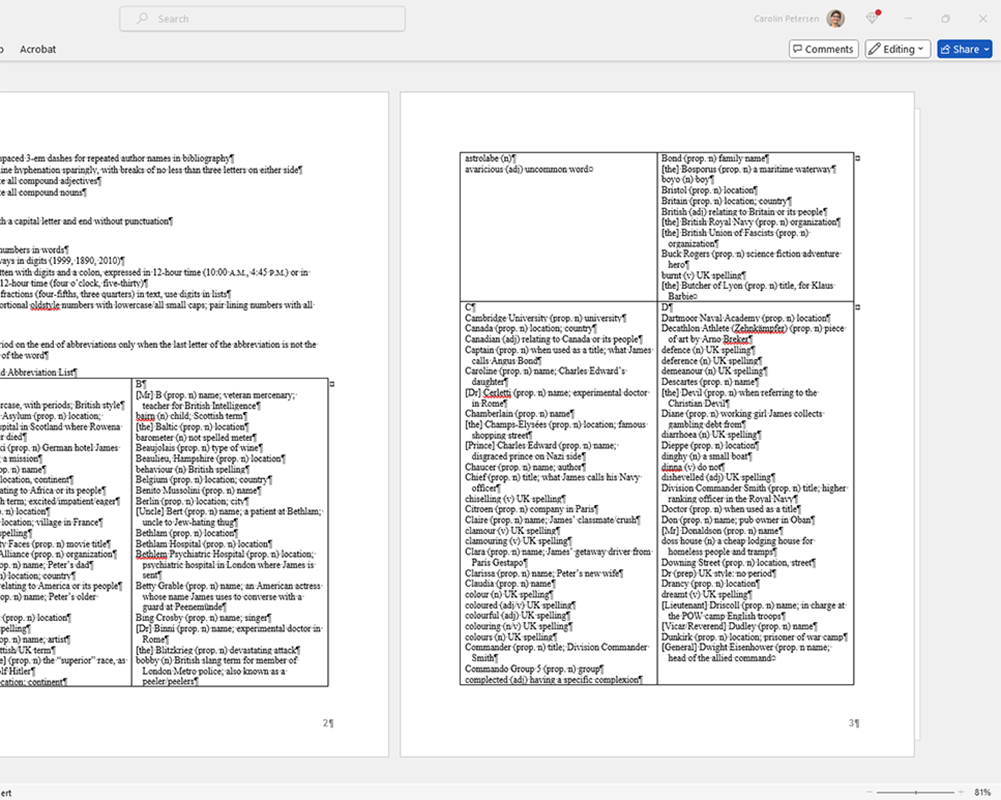
Task: Click the Comments speech bubble icon
Action: pyautogui.click(x=797, y=49)
